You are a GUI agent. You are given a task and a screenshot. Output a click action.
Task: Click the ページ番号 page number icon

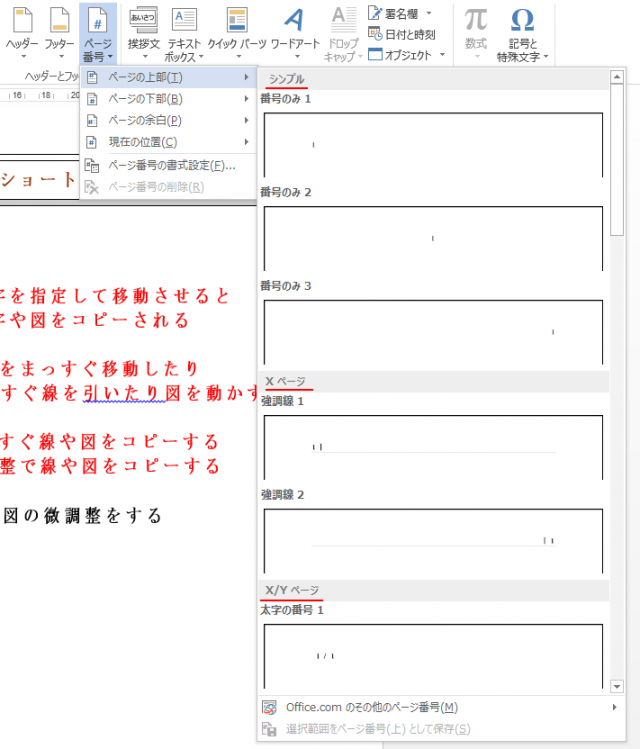pos(97,20)
